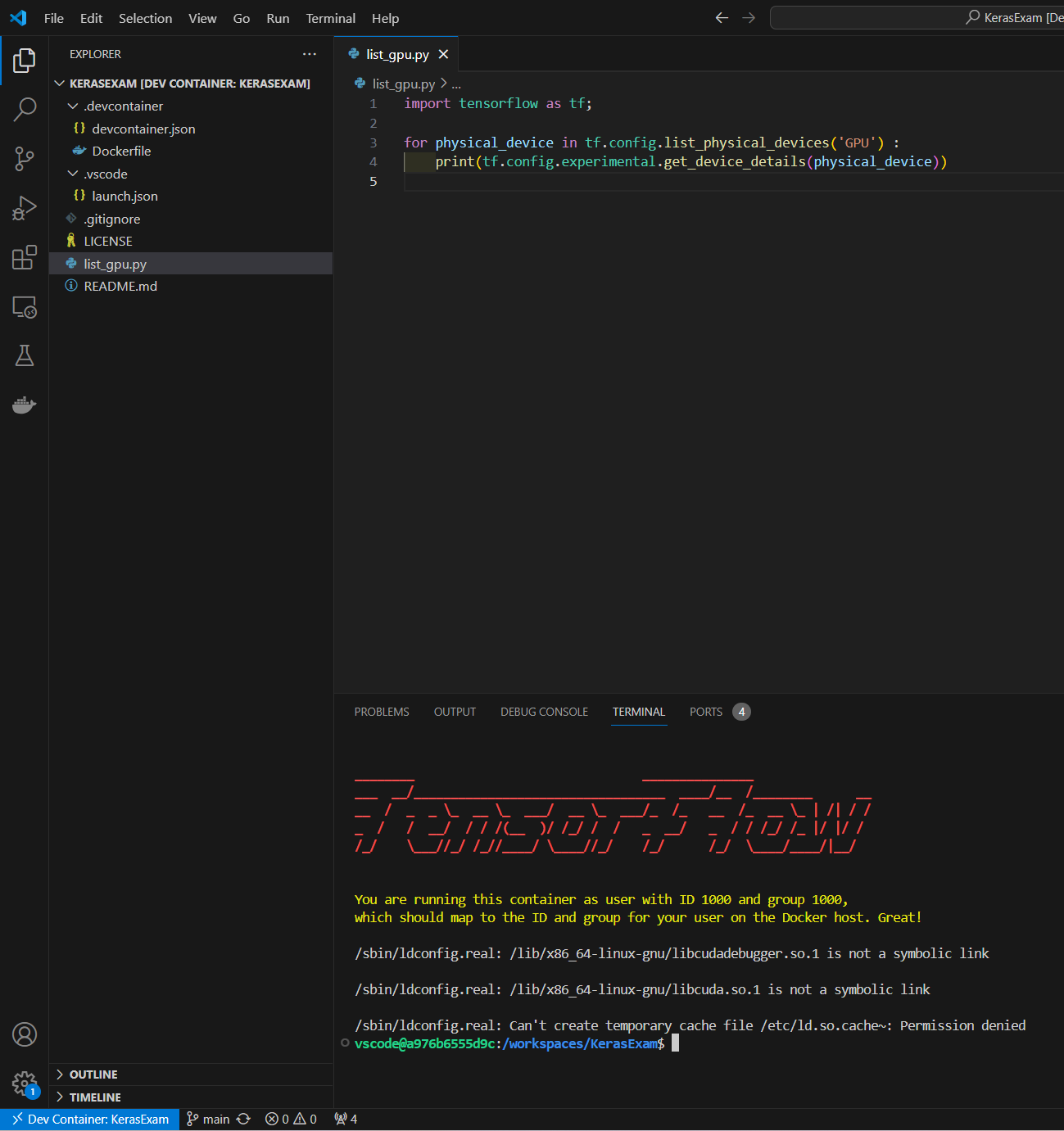Open Remote Explorer view
The height and width of the screenshot is (1131, 1064).
[25, 307]
